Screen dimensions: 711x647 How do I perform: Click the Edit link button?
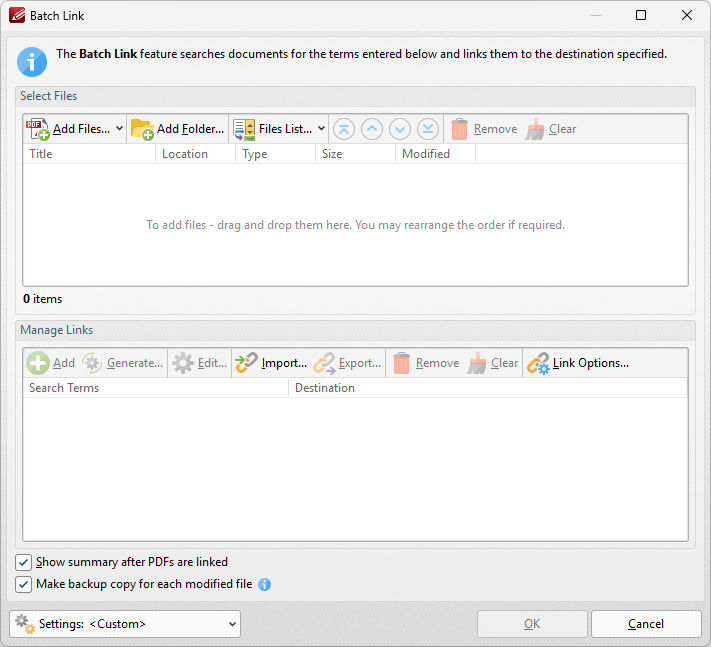(200, 363)
